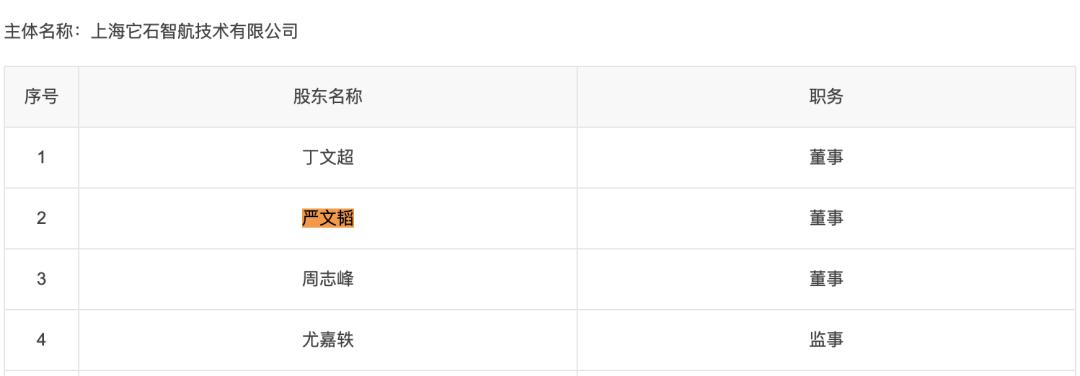
Task: Click the highlighted name 严文韬
Action: coord(328,218)
